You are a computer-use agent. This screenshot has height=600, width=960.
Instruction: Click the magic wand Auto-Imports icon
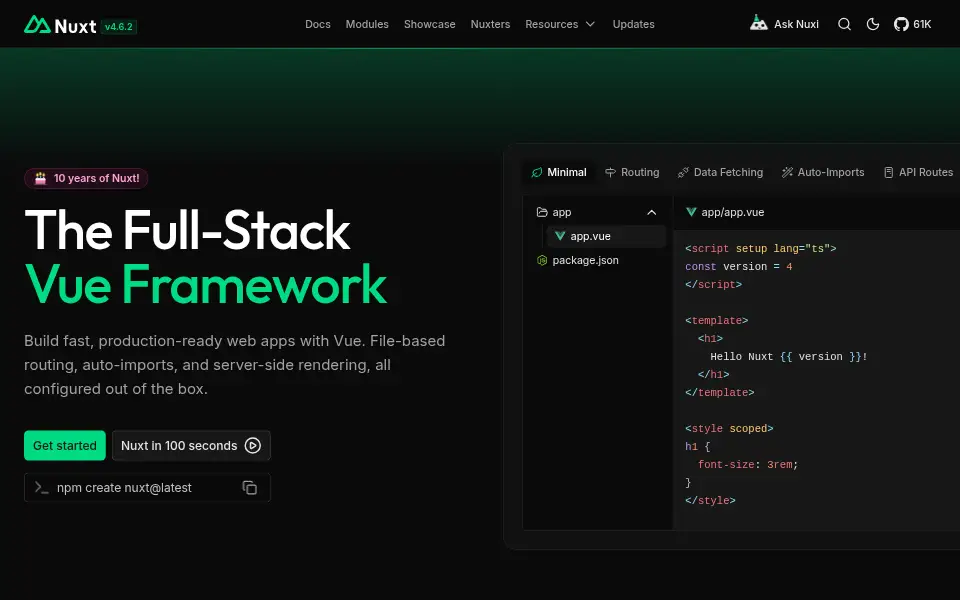pos(787,173)
